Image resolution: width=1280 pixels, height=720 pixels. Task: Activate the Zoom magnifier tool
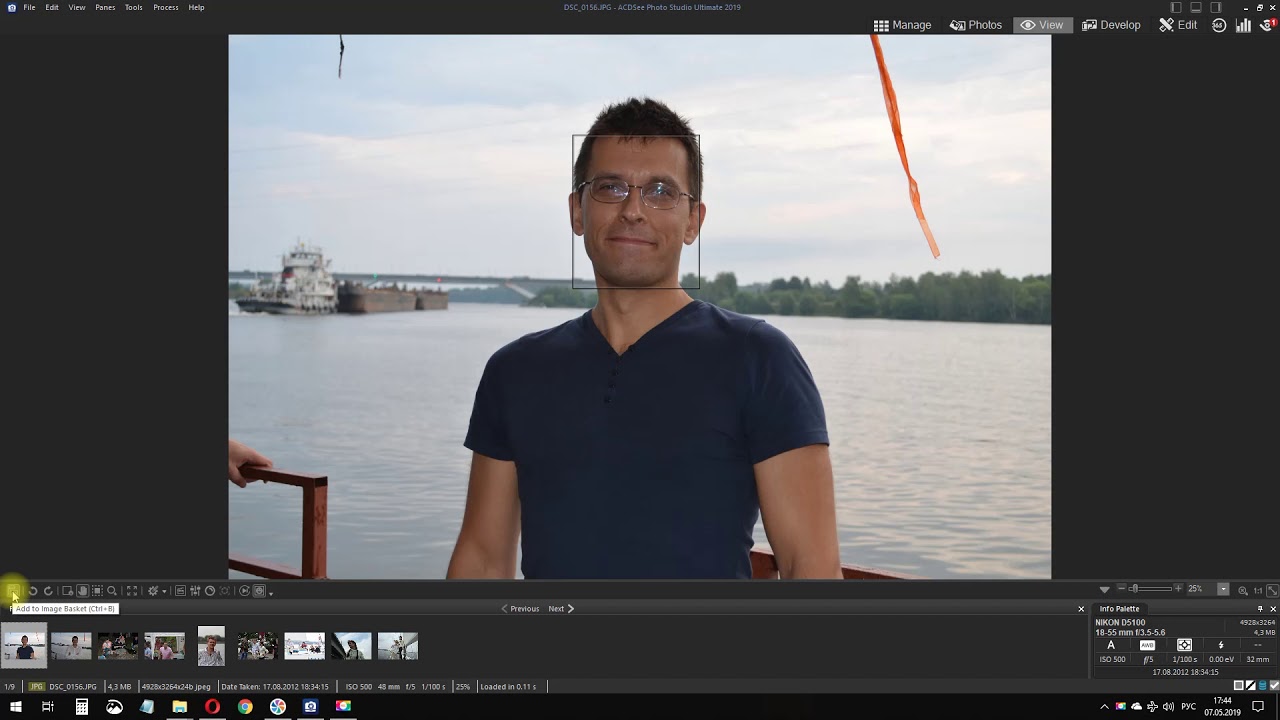112,591
